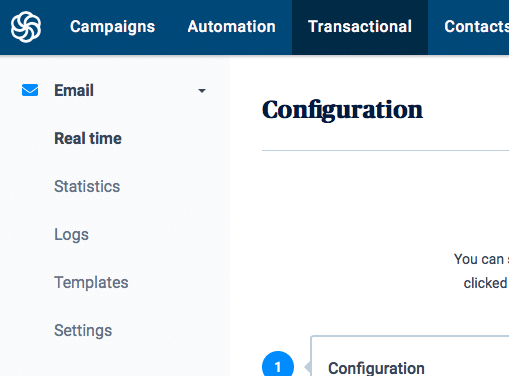
Task: Open the Campaigns tab
Action: point(112,27)
